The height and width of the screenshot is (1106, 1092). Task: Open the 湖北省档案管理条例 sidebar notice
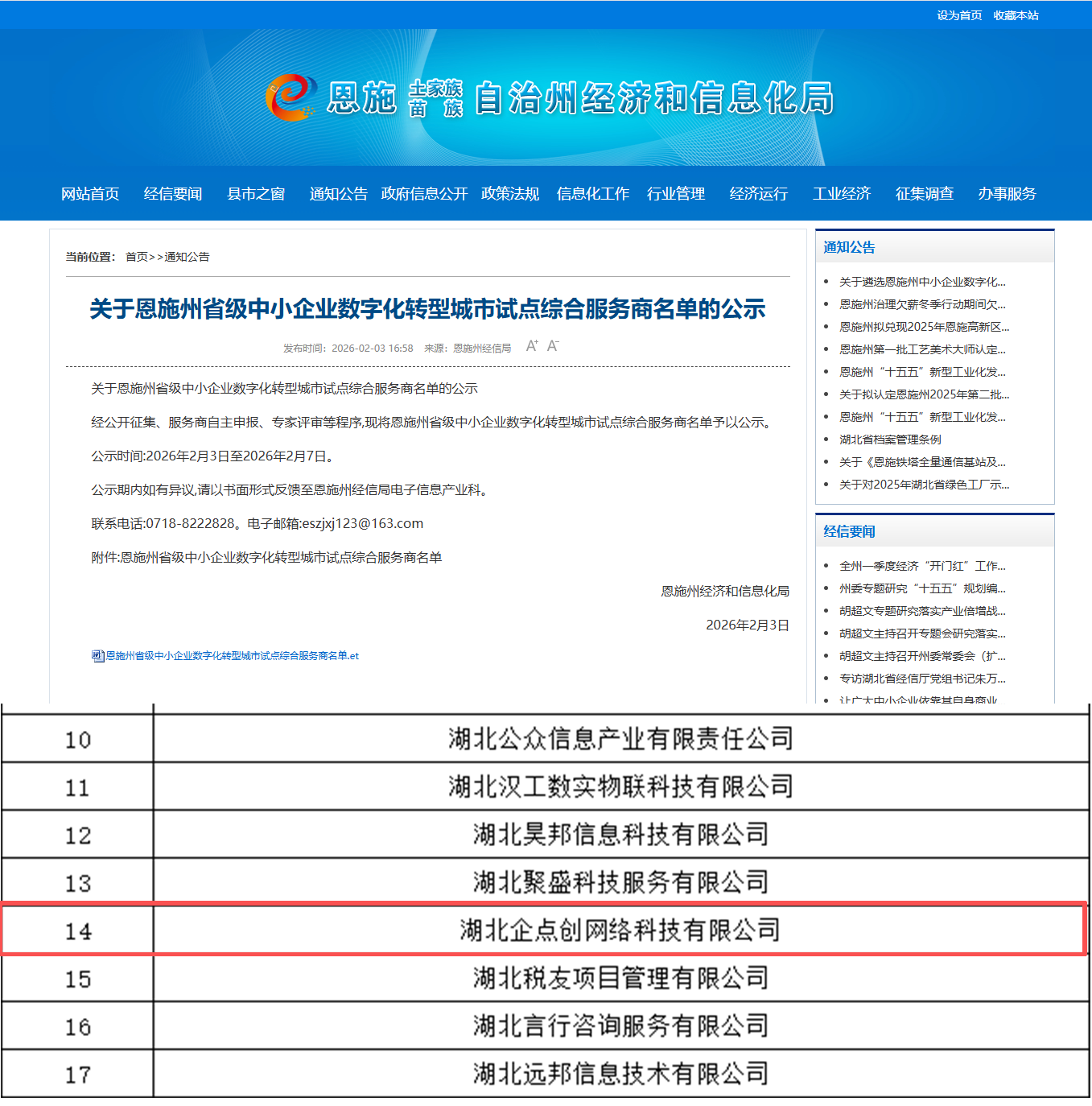(x=890, y=440)
